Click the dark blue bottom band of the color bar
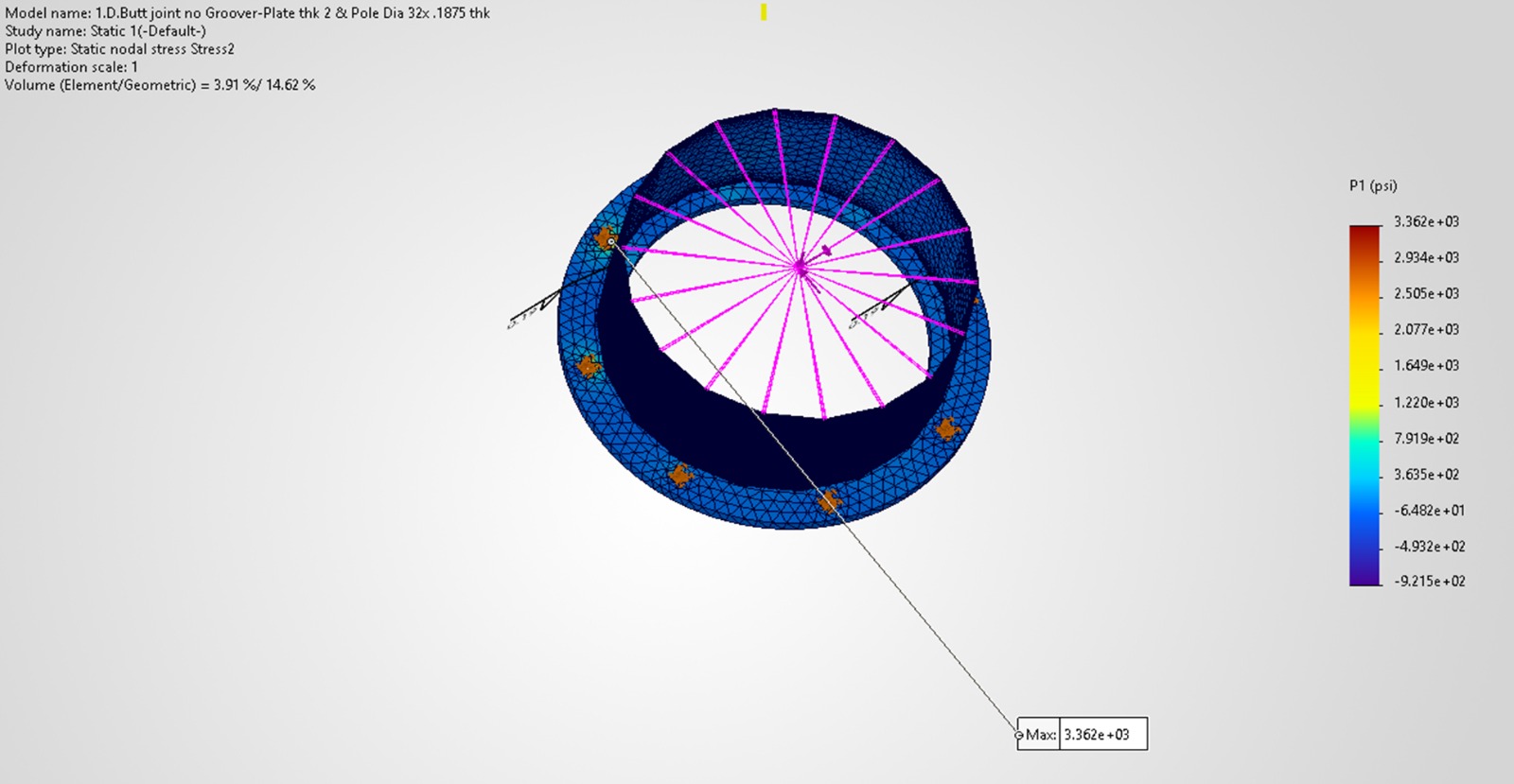1514x784 pixels. pyautogui.click(x=1364, y=572)
